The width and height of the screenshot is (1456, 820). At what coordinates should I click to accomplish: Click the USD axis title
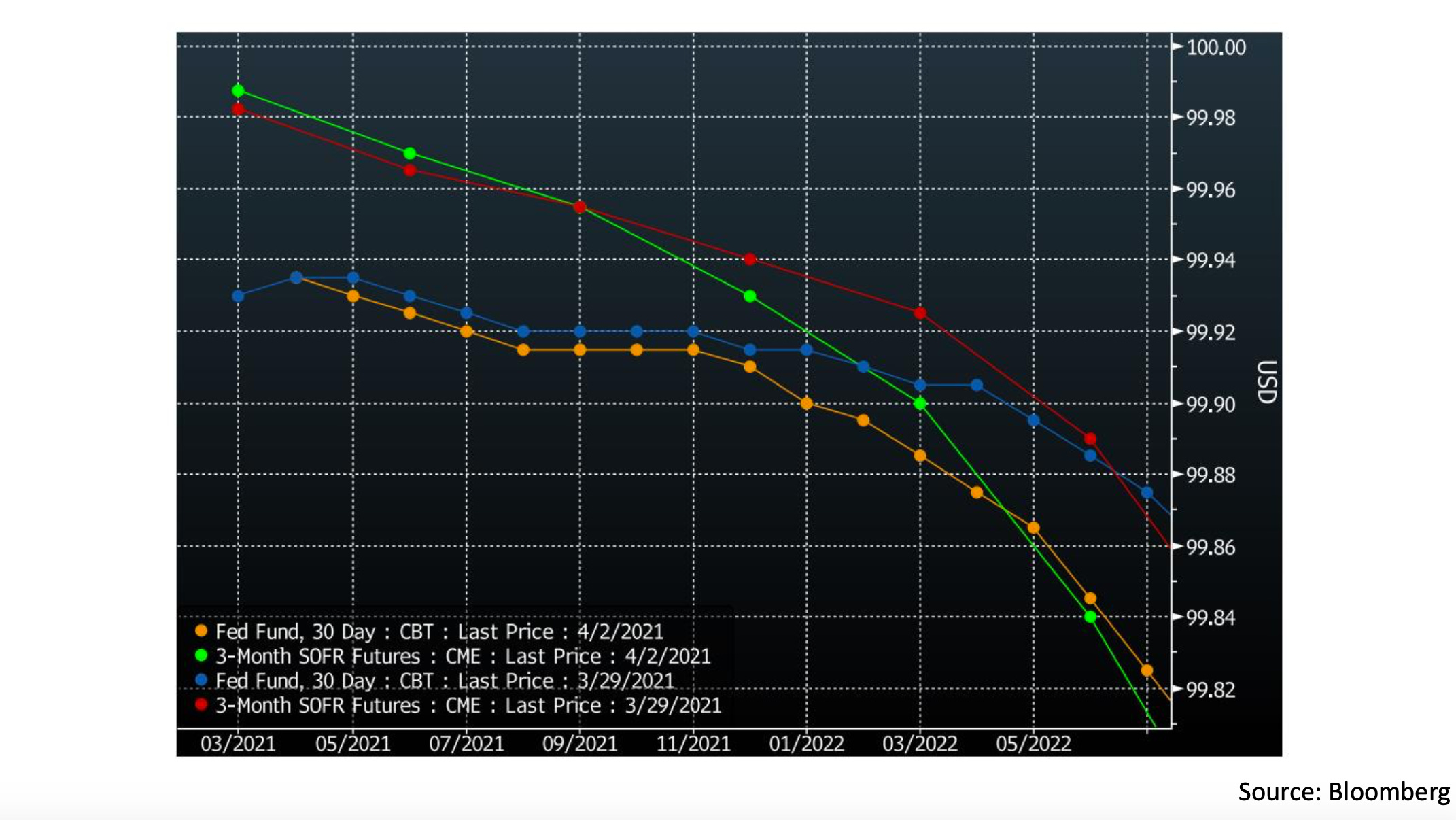pyautogui.click(x=1266, y=382)
